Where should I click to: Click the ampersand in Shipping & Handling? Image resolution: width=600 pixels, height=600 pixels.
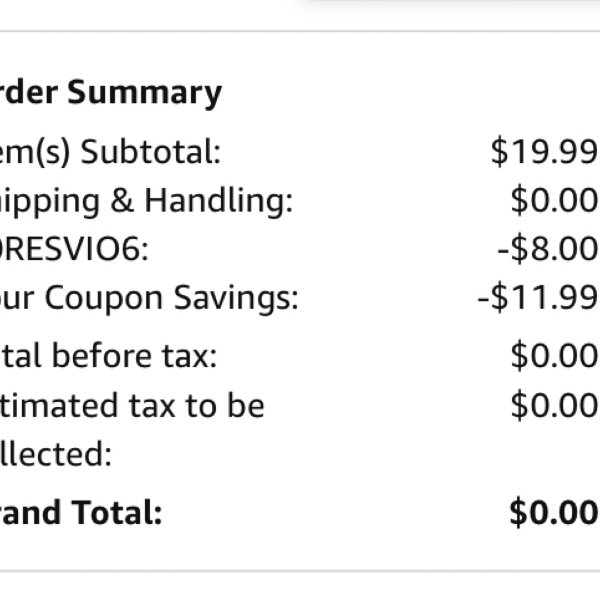122,201
